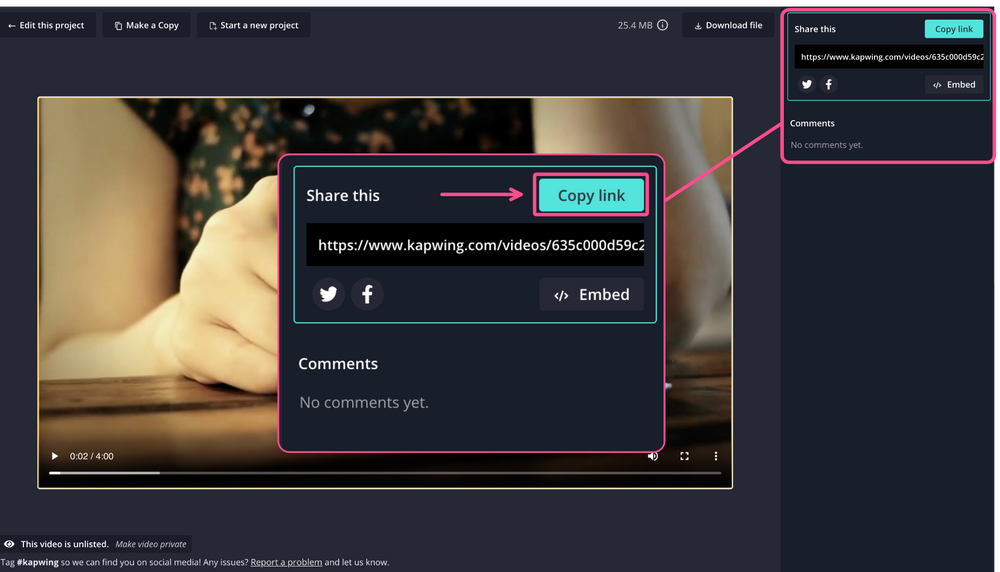Toggle Make video private
This screenshot has width=1000, height=572.
150,544
